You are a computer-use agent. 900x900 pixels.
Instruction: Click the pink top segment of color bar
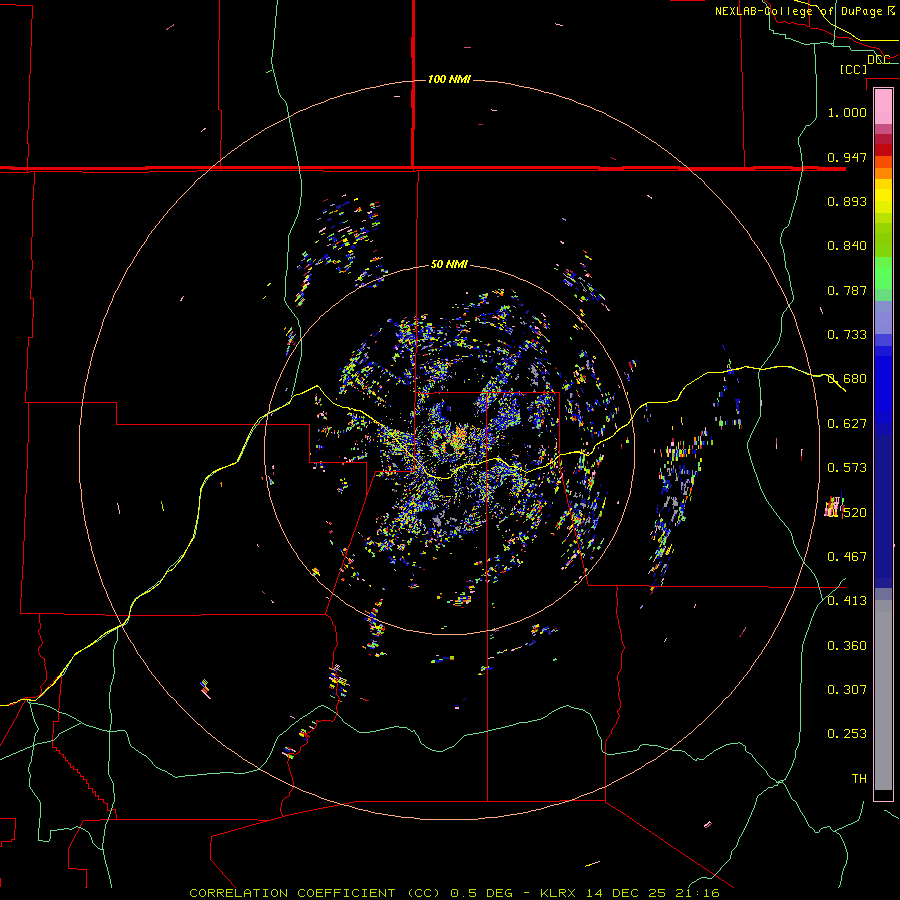pos(883,106)
